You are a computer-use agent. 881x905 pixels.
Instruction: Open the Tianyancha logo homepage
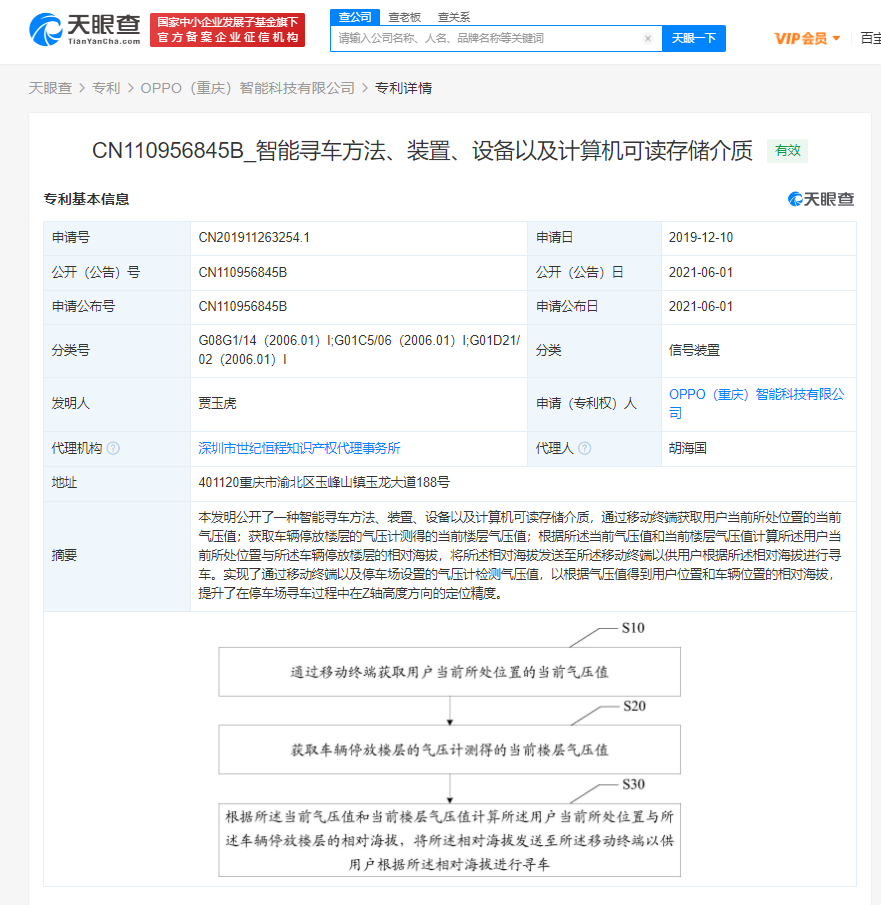(85, 29)
